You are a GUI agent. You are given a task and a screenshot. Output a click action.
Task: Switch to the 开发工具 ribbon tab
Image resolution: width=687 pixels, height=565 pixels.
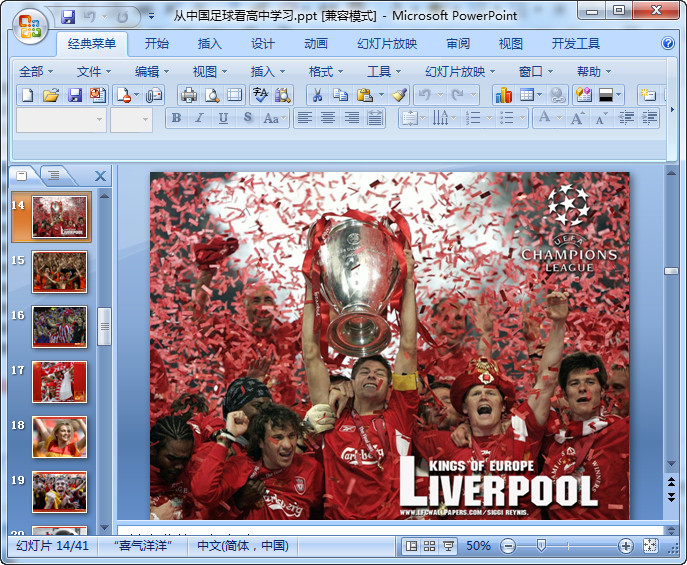click(575, 43)
